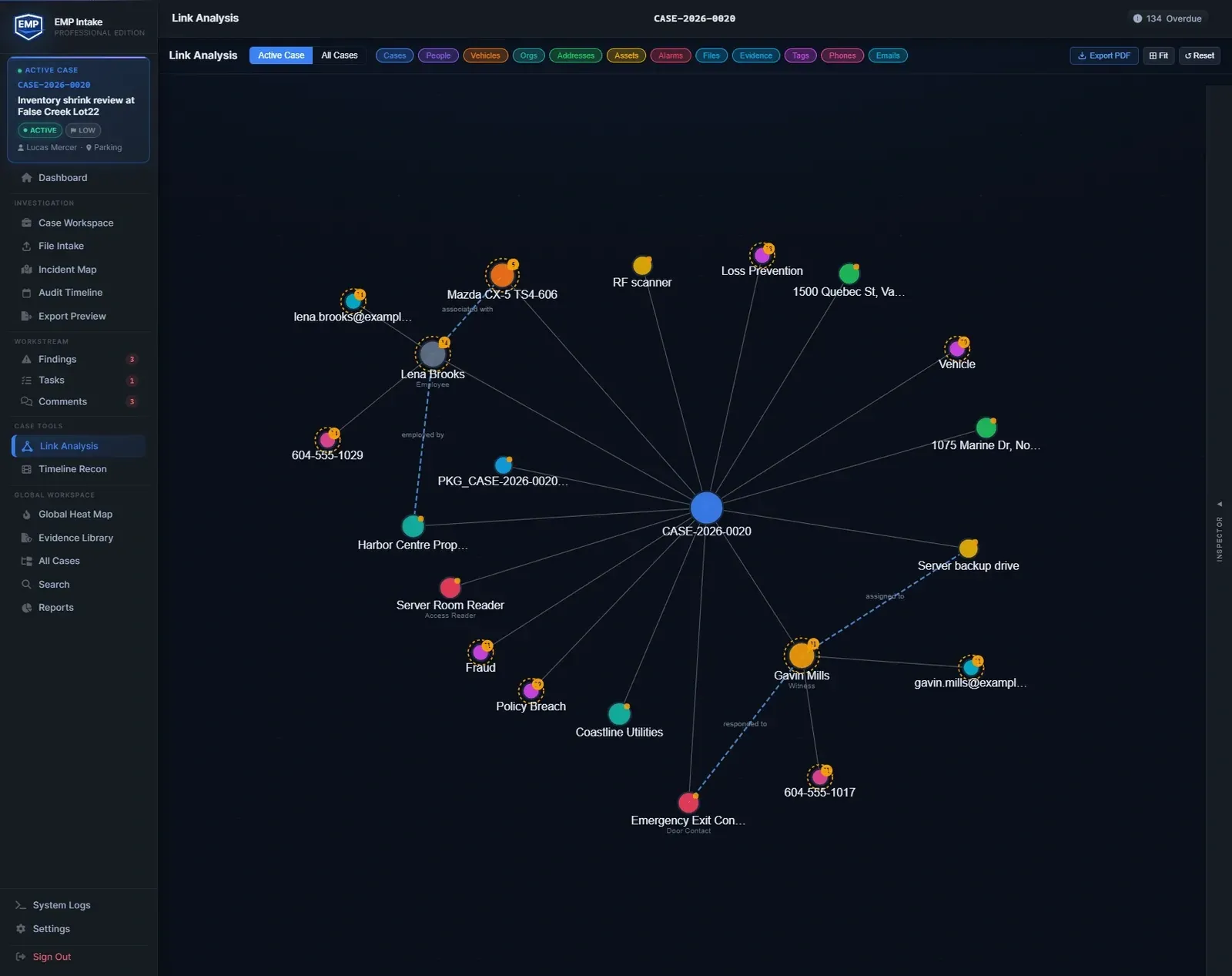Select the Lena Brooks node
This screenshot has width=1232, height=976.
tap(433, 354)
